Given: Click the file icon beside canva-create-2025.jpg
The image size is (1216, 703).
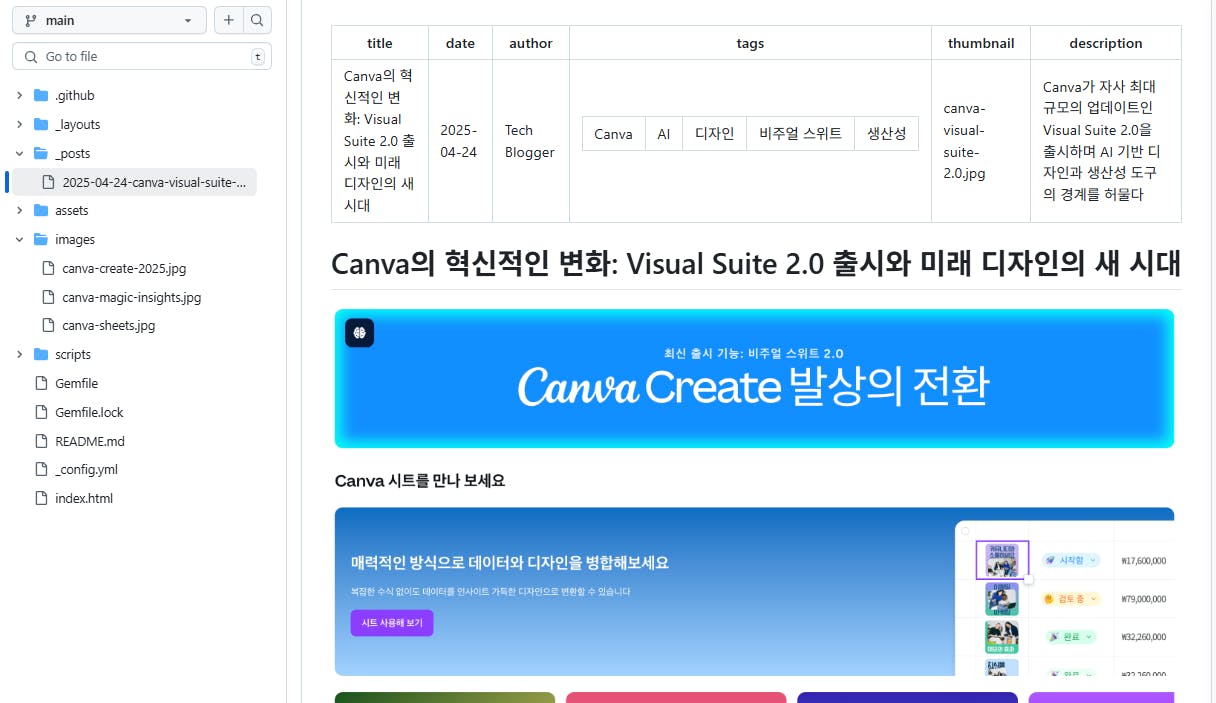Looking at the screenshot, I should click(x=48, y=269).
